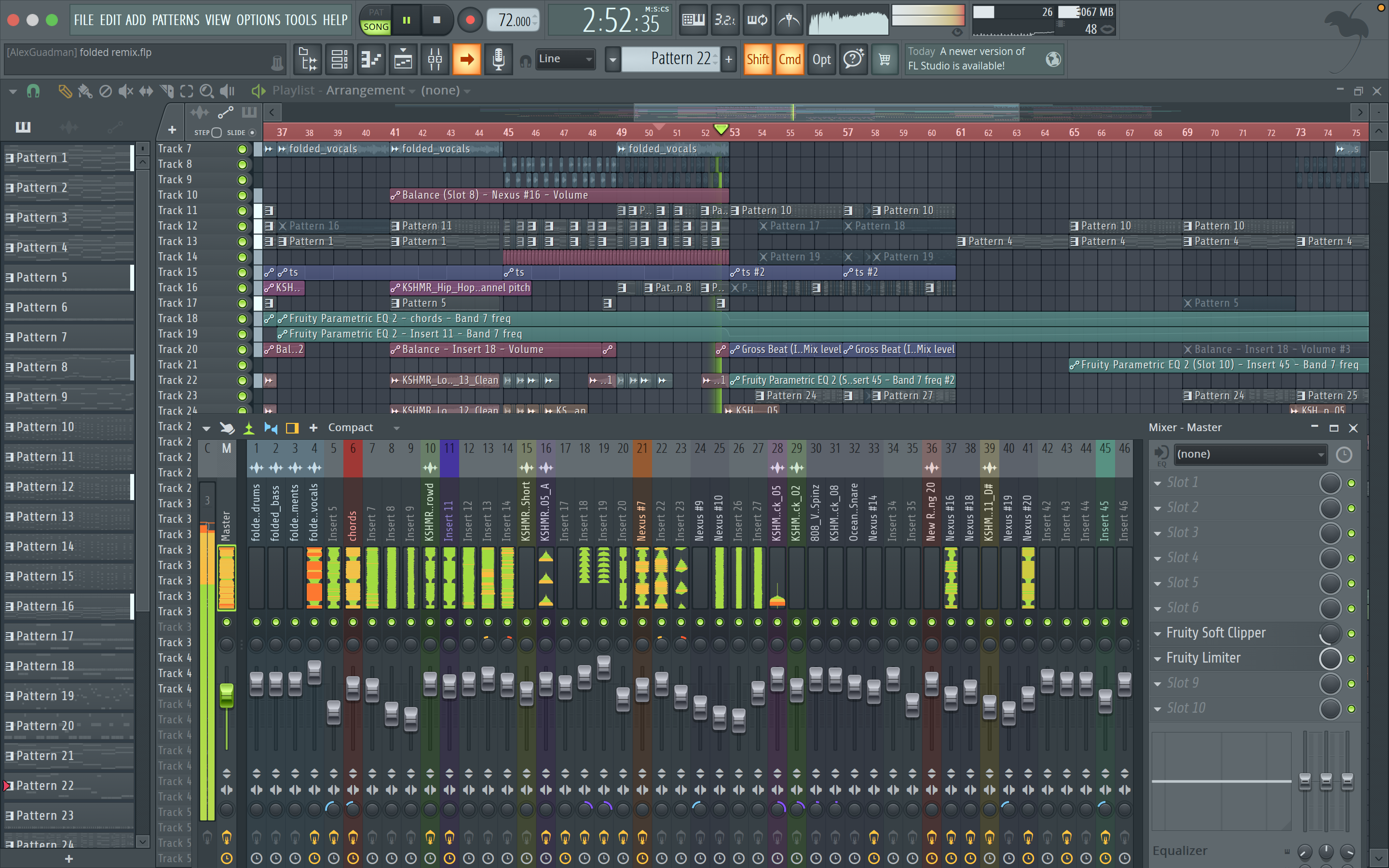
Task: Open Fruity Soft Clipper plugin slot
Action: tap(1216, 633)
